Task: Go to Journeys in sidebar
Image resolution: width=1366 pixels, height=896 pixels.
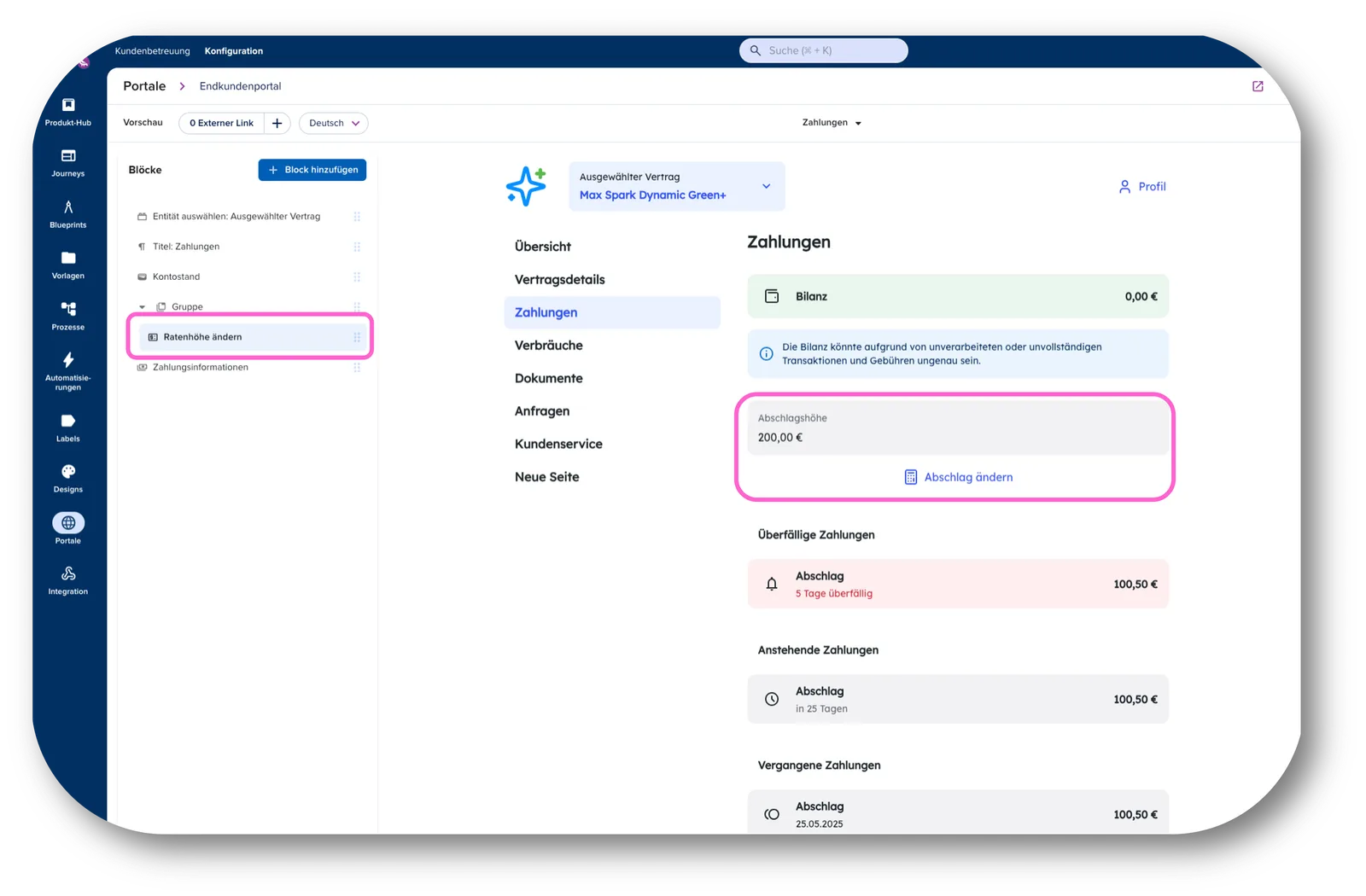Action: (68, 163)
